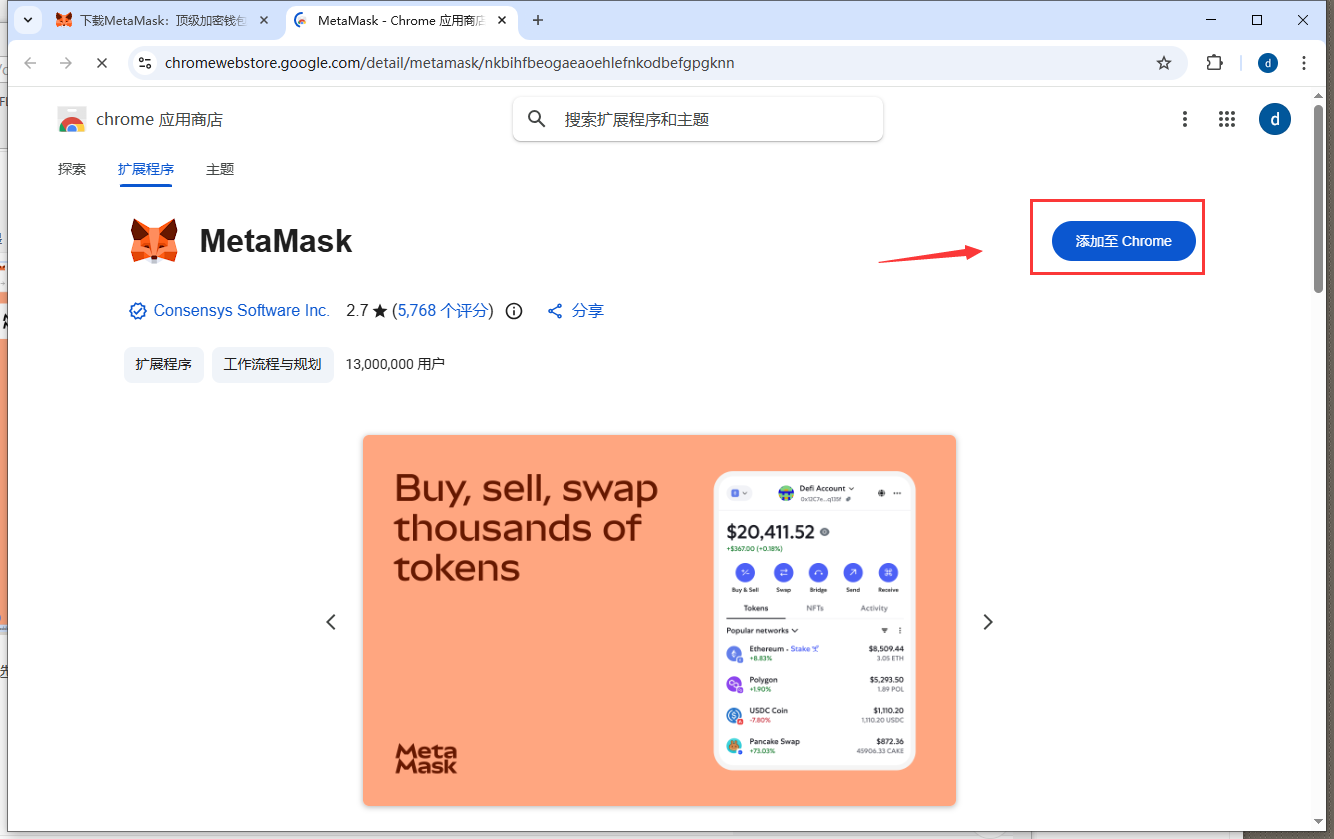Open Chrome's three-dot menu
1334x839 pixels.
(x=1304, y=63)
